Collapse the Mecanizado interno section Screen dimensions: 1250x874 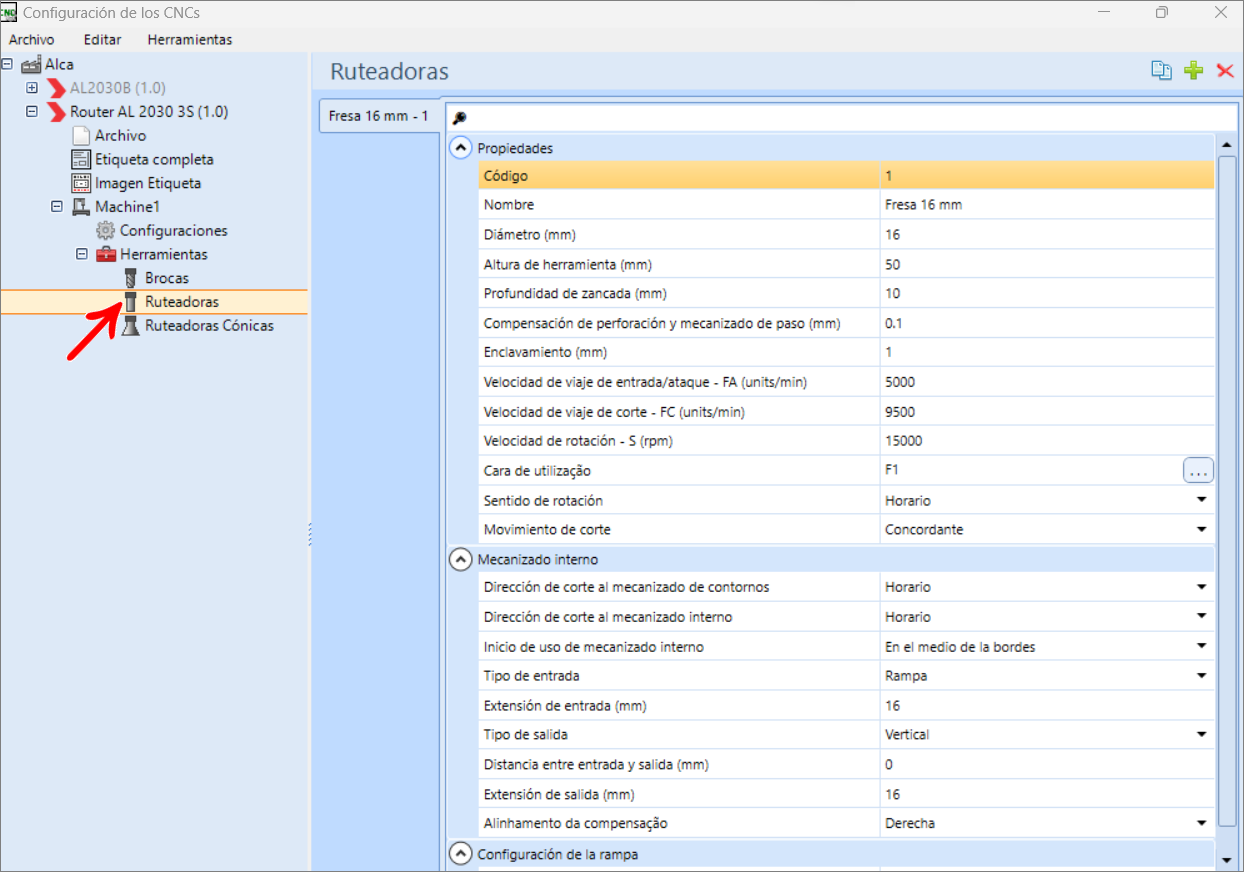click(x=460, y=559)
